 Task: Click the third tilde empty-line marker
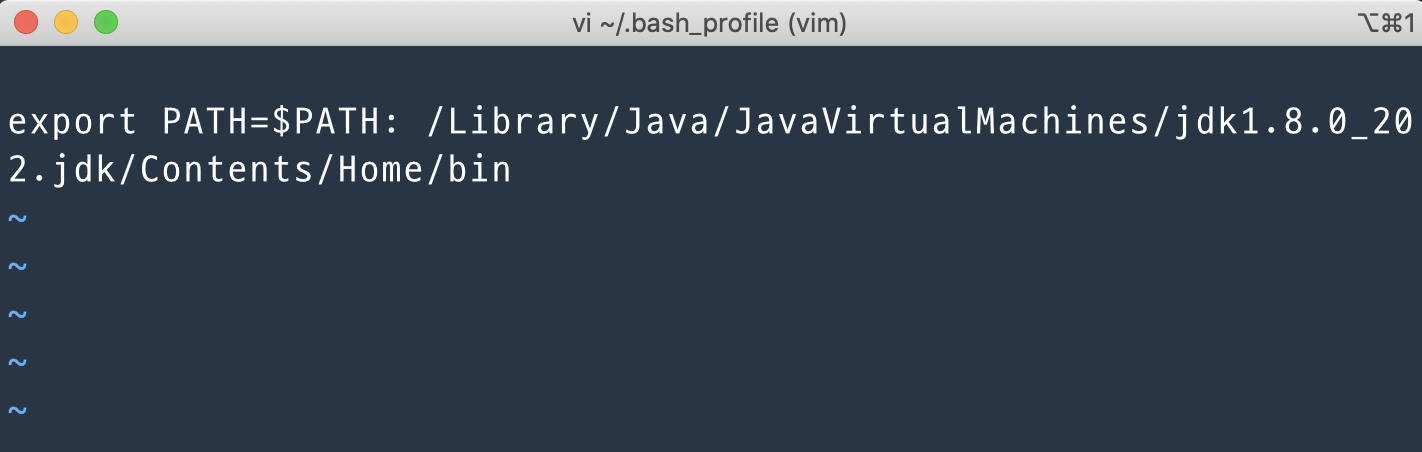18,314
